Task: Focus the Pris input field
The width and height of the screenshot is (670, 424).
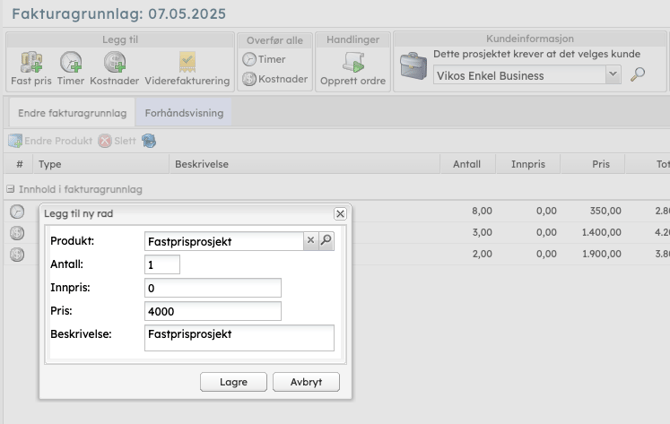Action: [x=213, y=312]
